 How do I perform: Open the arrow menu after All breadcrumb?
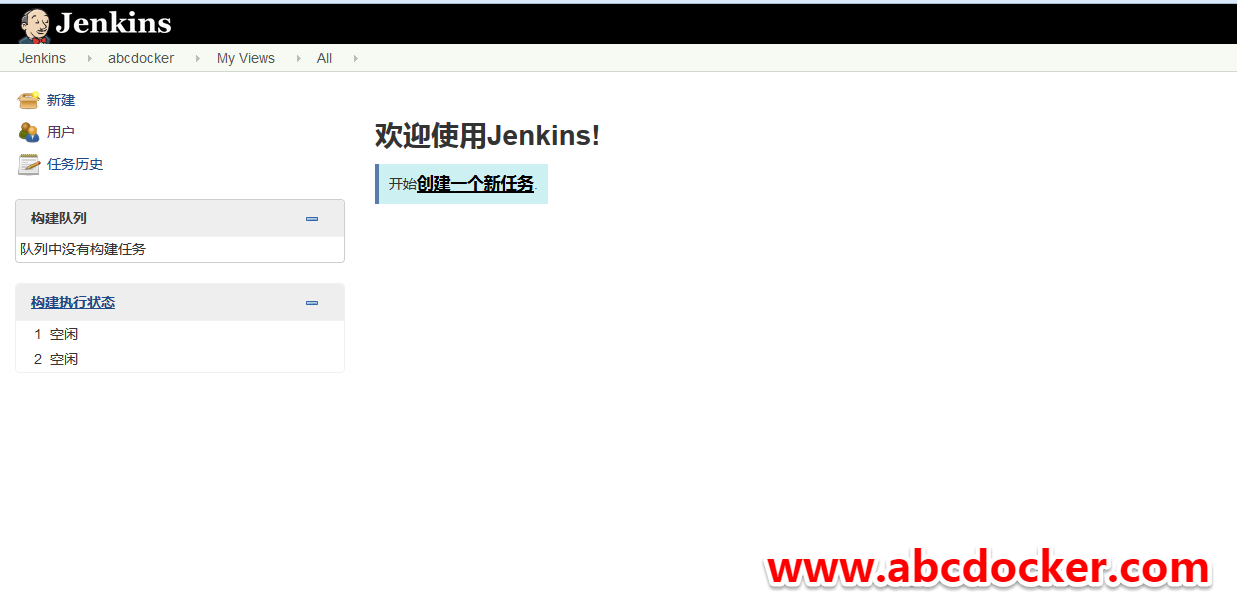(x=355, y=58)
